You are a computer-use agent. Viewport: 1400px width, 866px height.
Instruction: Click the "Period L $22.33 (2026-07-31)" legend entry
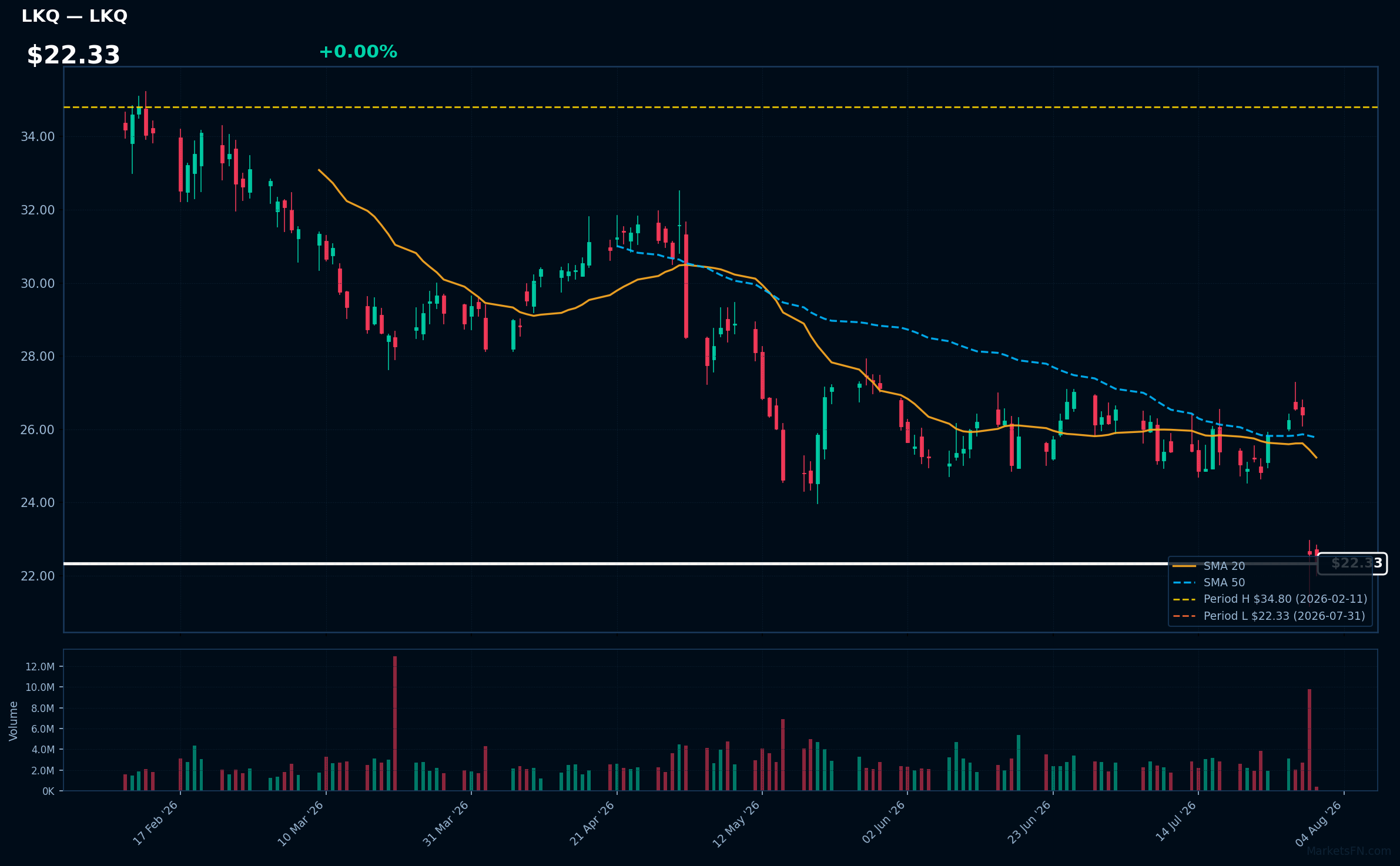click(1284, 616)
